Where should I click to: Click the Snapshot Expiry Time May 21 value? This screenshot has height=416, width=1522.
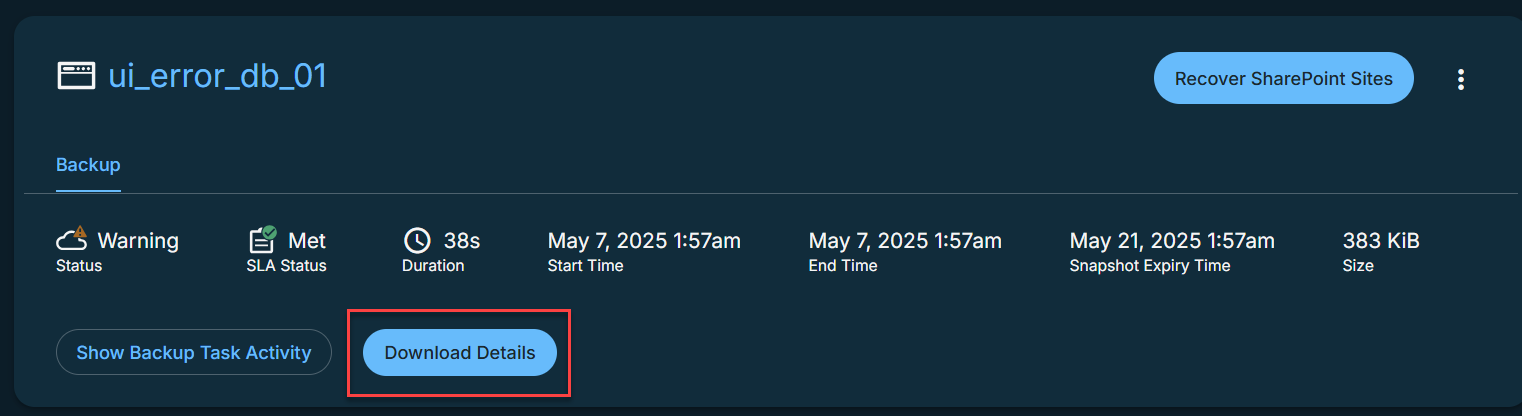[x=1172, y=241]
